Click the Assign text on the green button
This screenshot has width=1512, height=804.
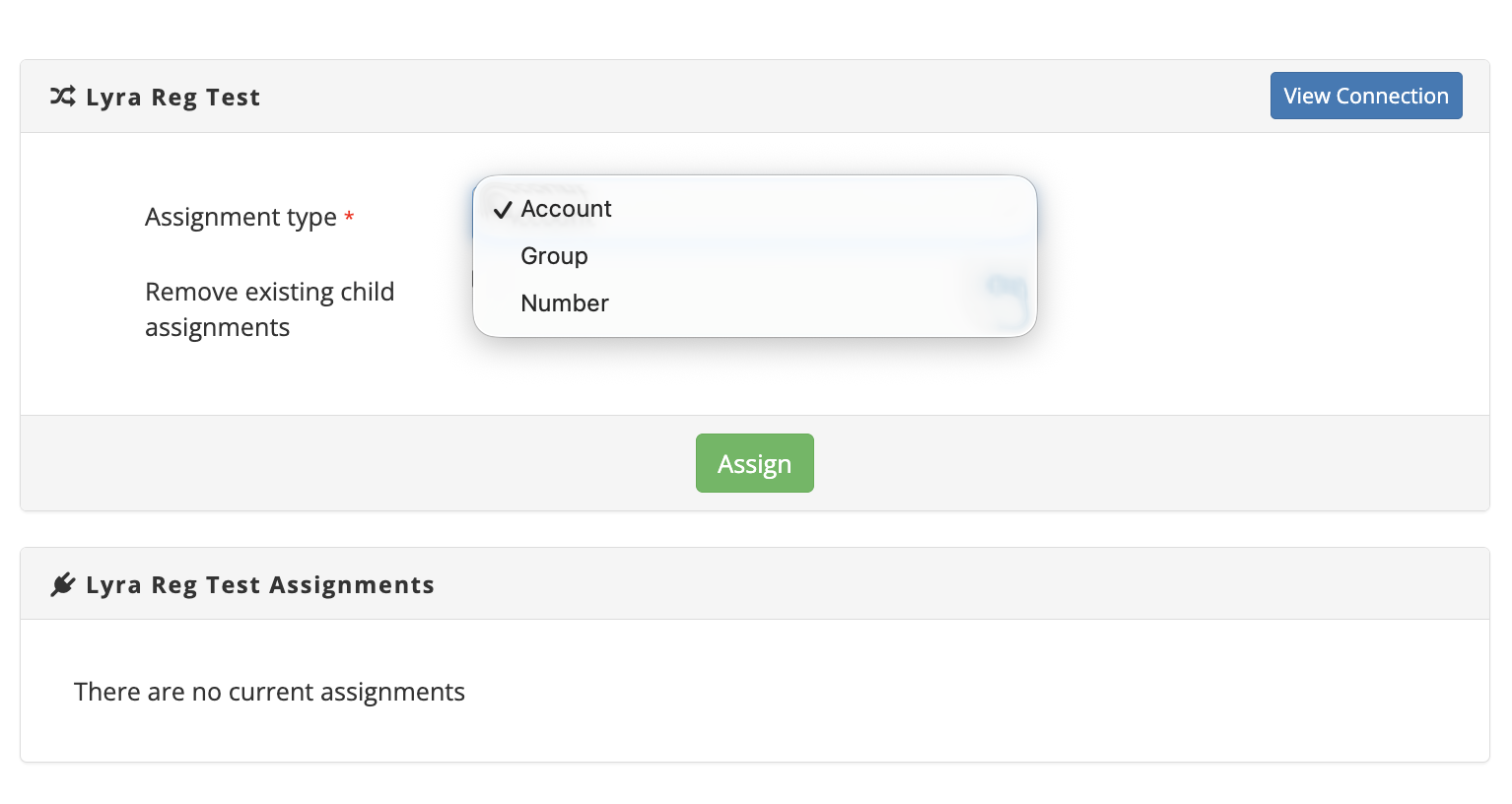point(754,464)
